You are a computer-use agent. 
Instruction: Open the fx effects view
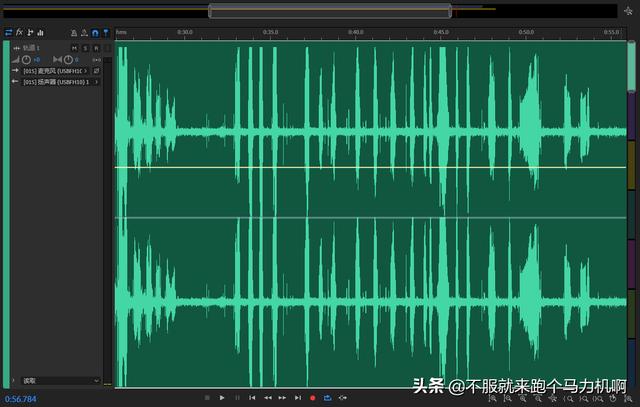19,32
